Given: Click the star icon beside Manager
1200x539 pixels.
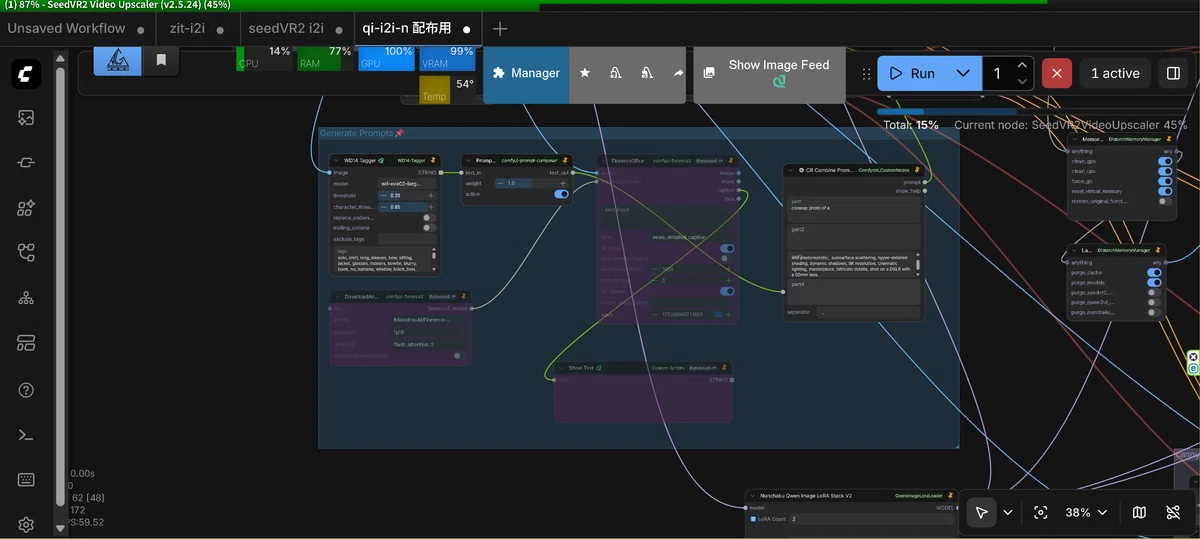Looking at the screenshot, I should tap(585, 73).
